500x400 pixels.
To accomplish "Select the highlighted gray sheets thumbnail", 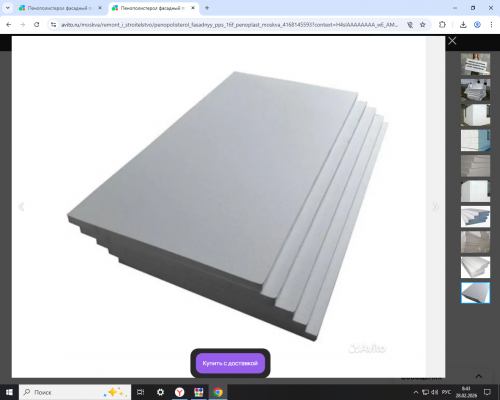I will coord(475,293).
